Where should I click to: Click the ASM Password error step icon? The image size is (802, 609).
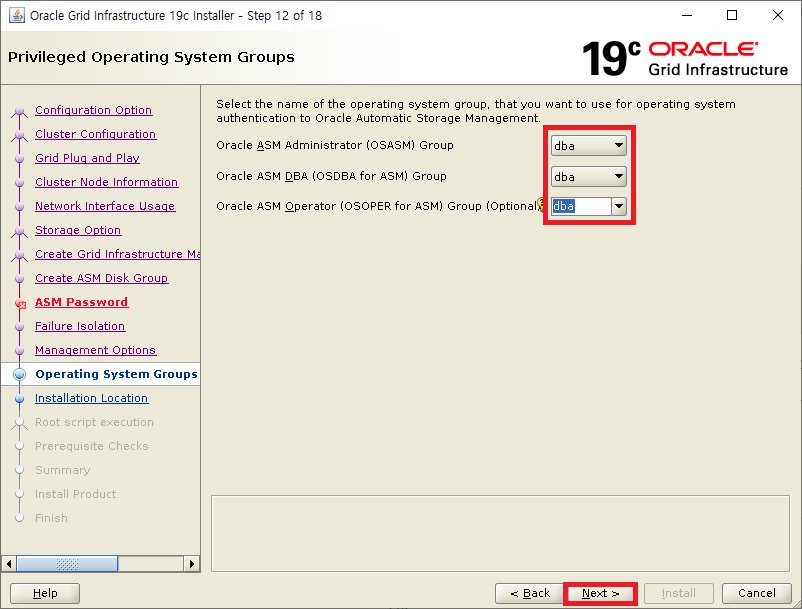(x=20, y=304)
